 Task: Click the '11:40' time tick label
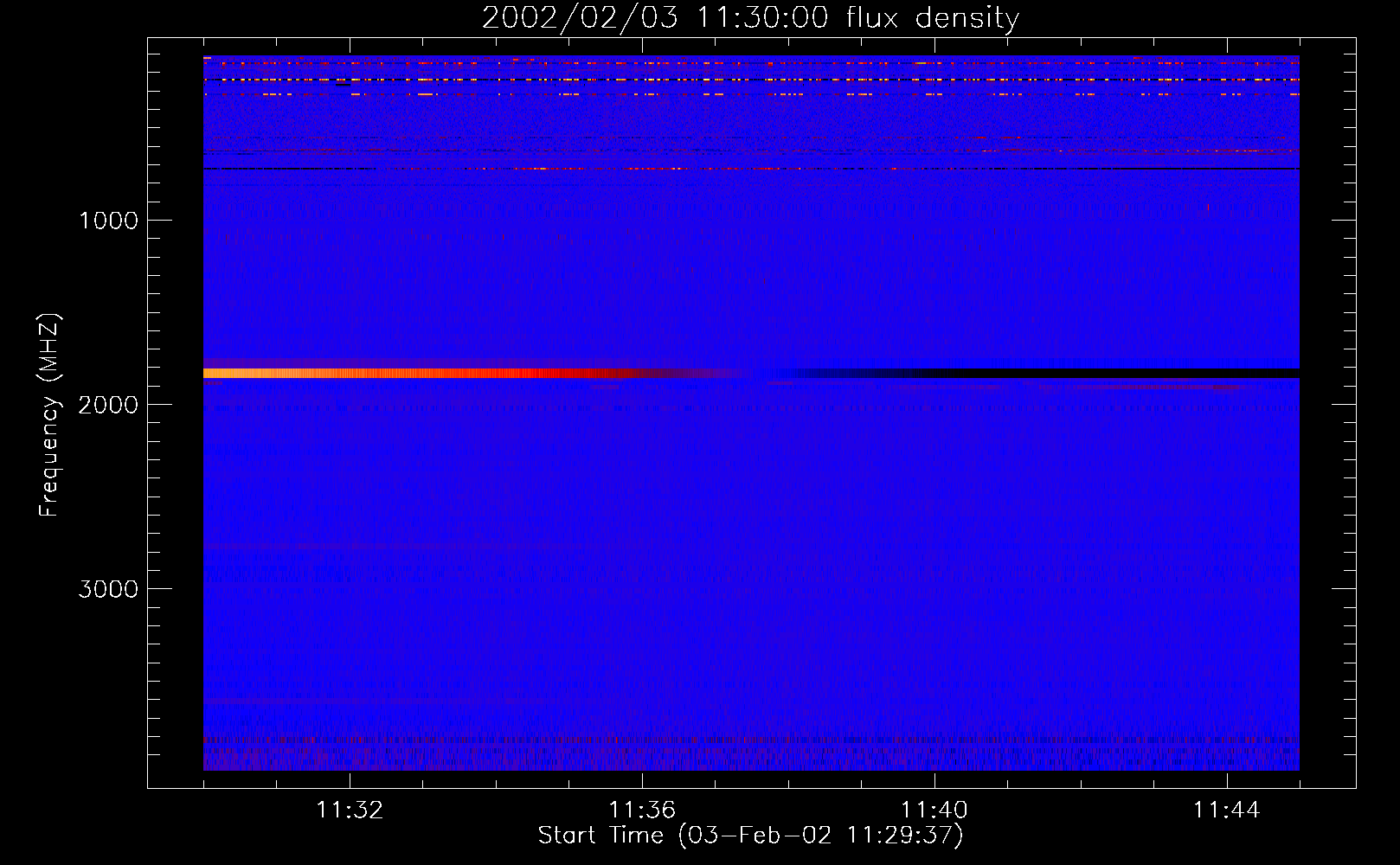(x=934, y=811)
